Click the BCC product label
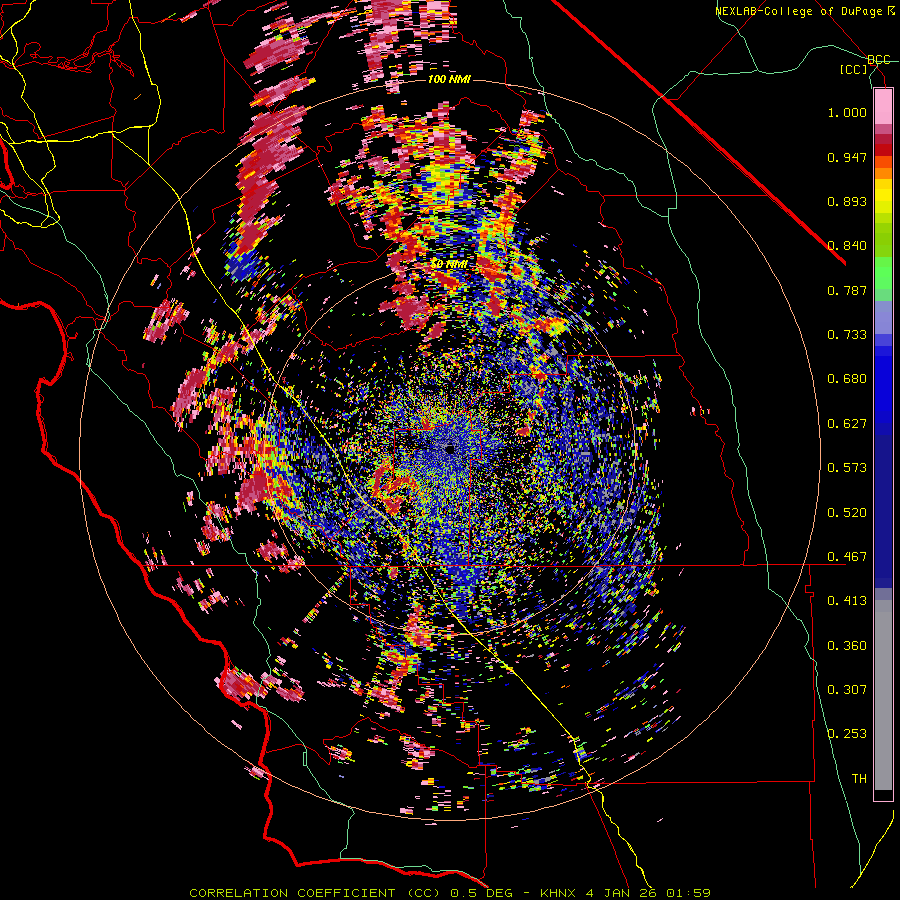Screen dimensions: 900x900 point(878,60)
